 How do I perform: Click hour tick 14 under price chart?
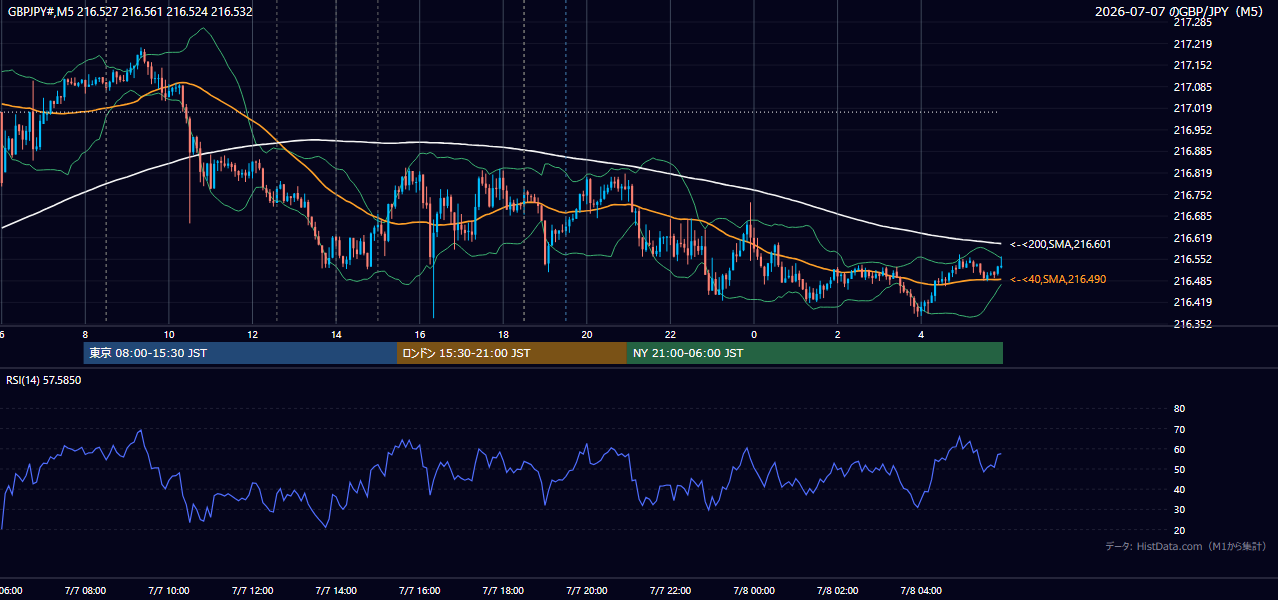[x=337, y=335]
